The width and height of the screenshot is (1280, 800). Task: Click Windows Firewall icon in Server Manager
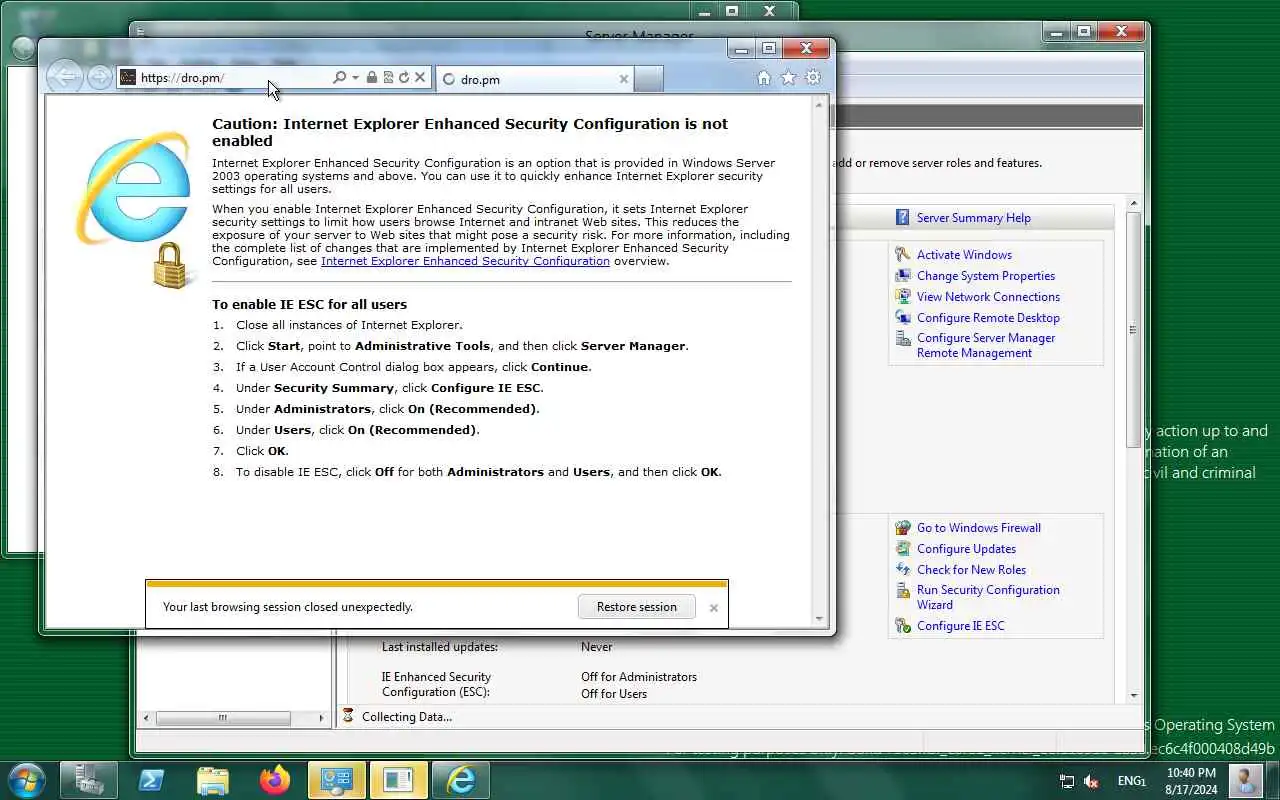[903, 528]
